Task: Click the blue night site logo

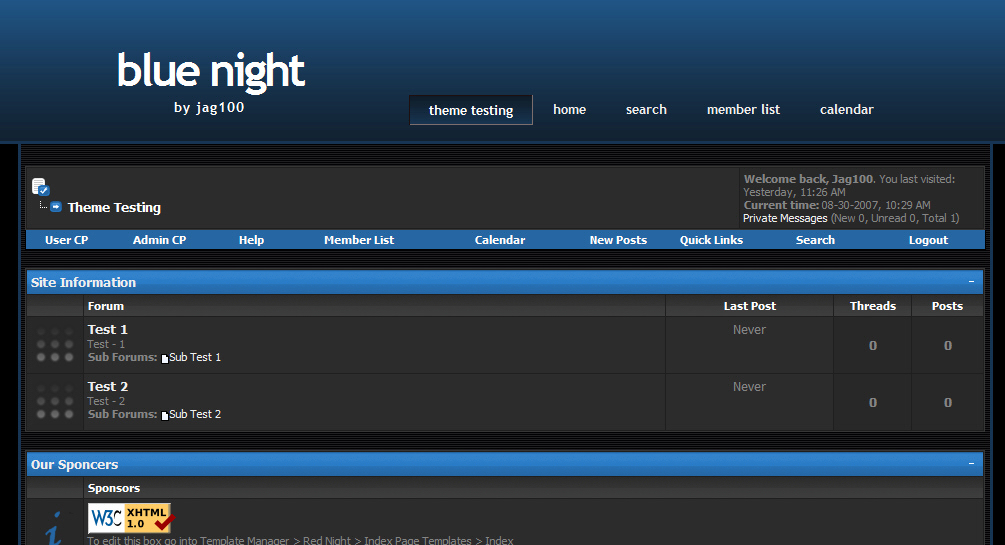Action: [x=210, y=72]
